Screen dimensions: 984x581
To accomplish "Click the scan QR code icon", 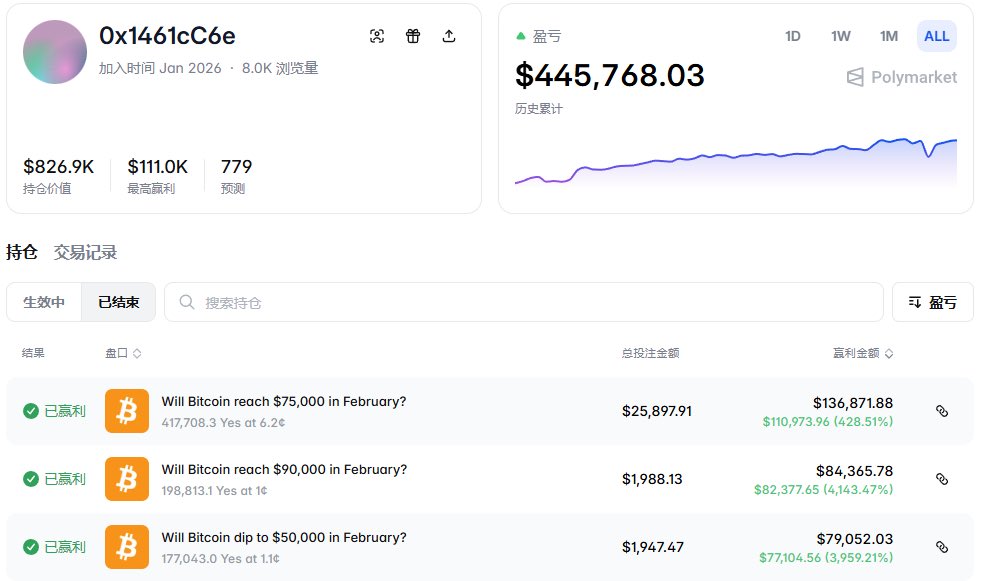I will point(377,36).
